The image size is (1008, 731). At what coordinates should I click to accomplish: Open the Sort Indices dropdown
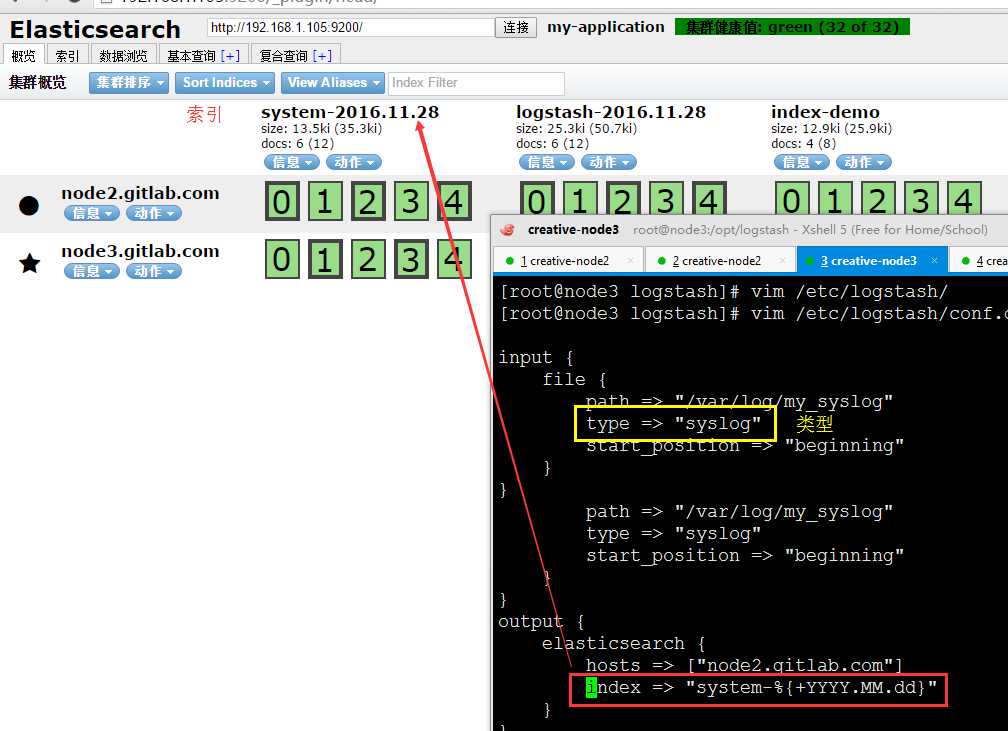coord(225,83)
